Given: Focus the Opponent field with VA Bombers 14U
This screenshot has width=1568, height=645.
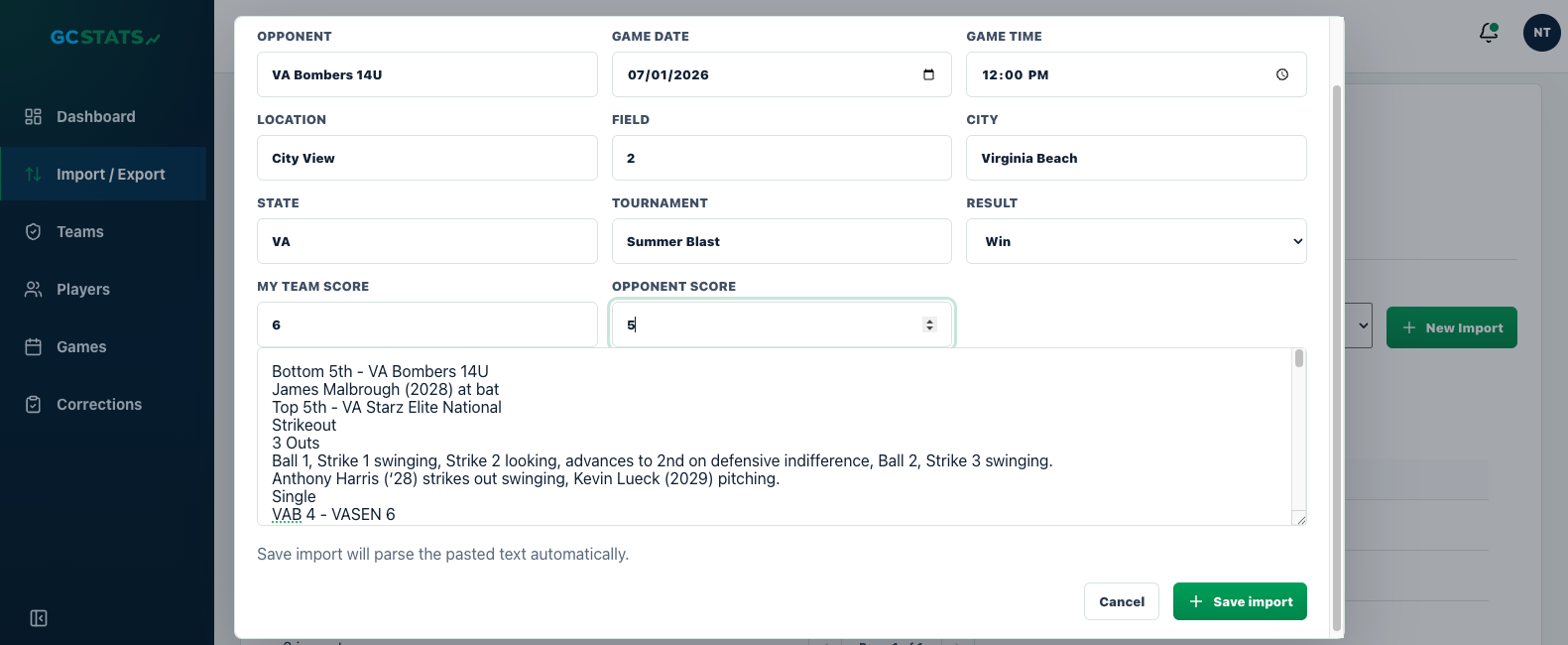Looking at the screenshot, I should click(x=427, y=74).
